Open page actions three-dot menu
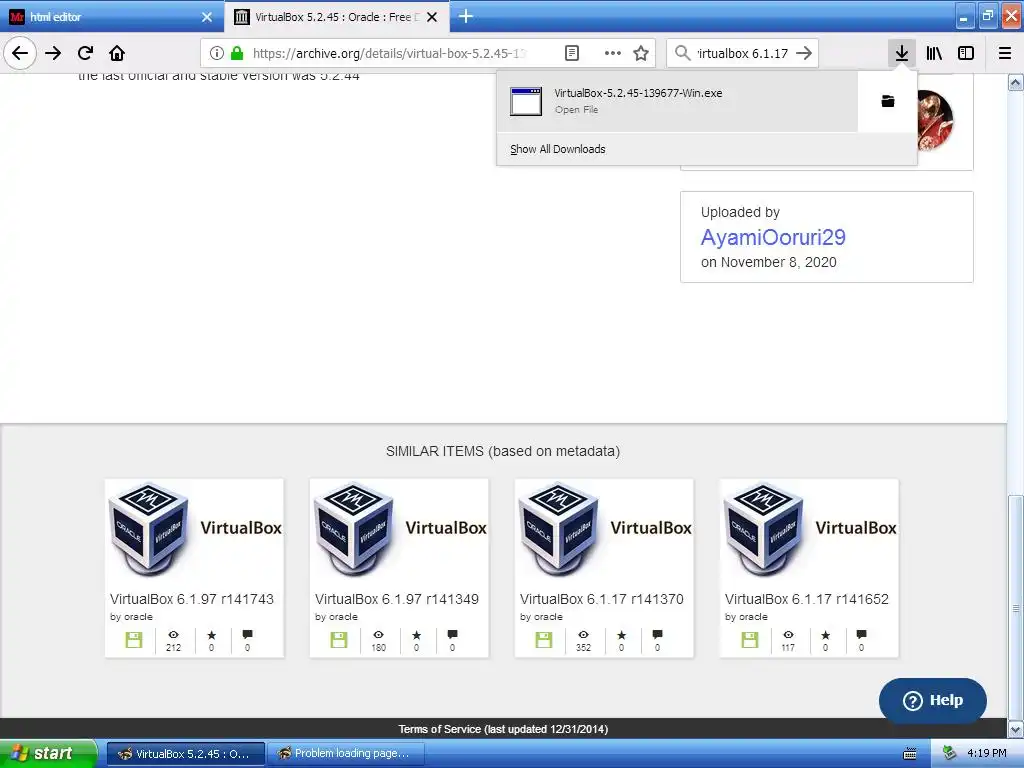1024x768 pixels. (x=613, y=53)
